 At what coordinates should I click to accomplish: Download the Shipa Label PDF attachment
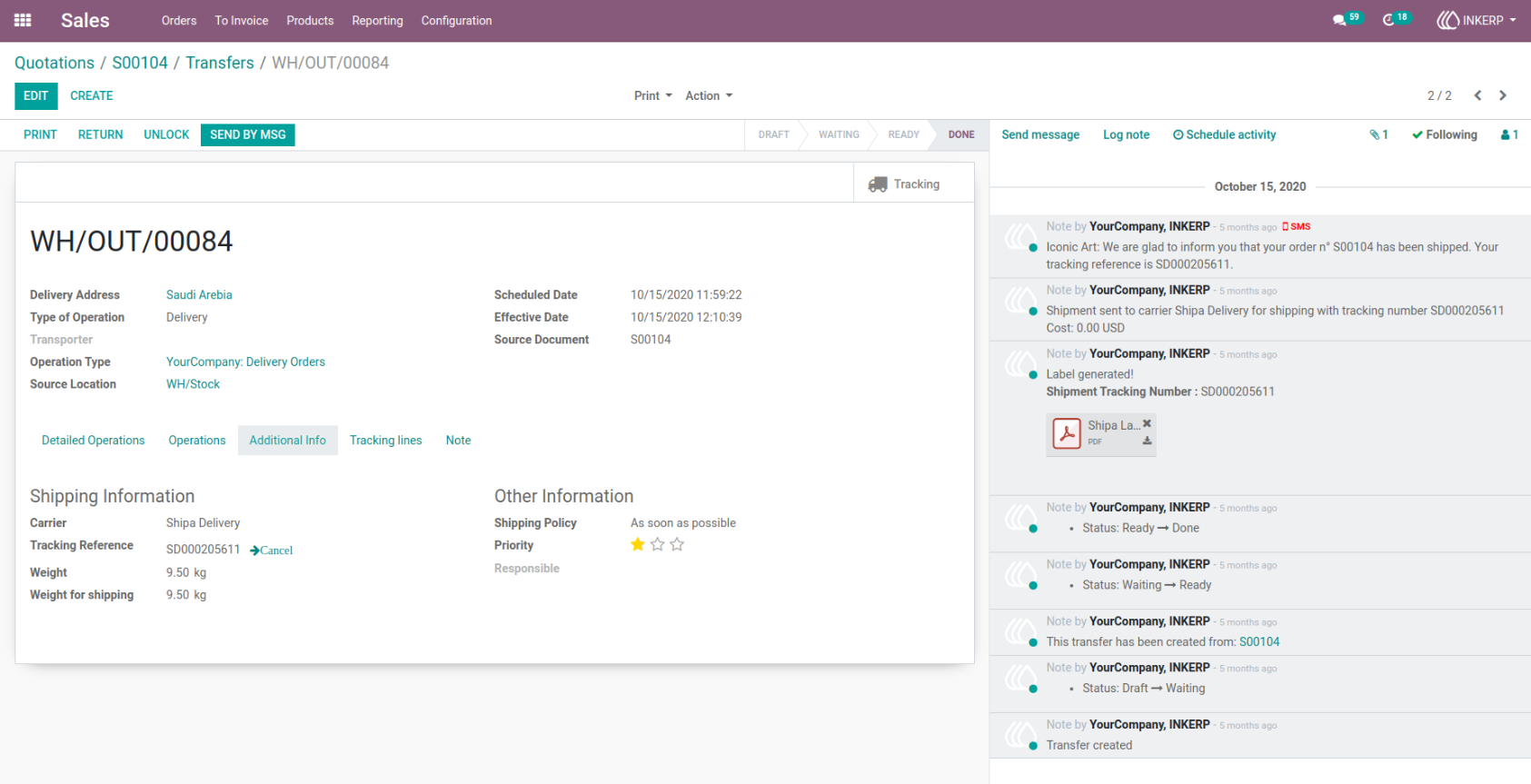click(1147, 441)
